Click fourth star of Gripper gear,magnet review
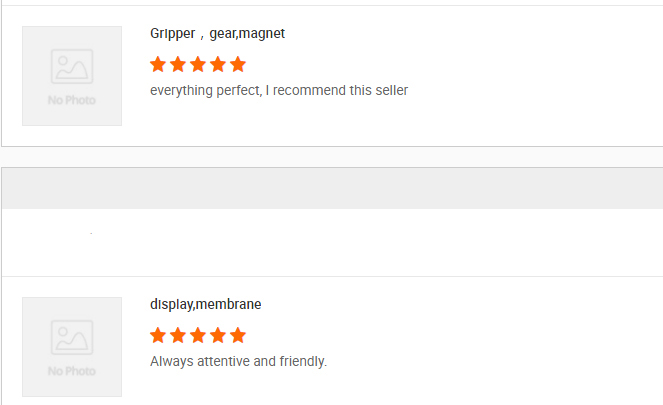Image resolution: width=663 pixels, height=405 pixels. coord(218,65)
